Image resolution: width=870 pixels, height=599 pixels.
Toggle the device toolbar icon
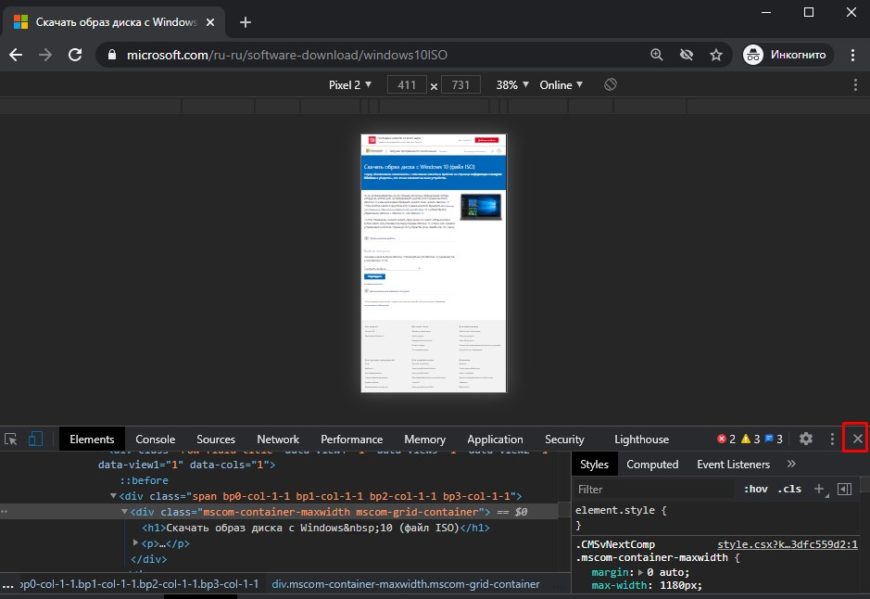(x=36, y=439)
